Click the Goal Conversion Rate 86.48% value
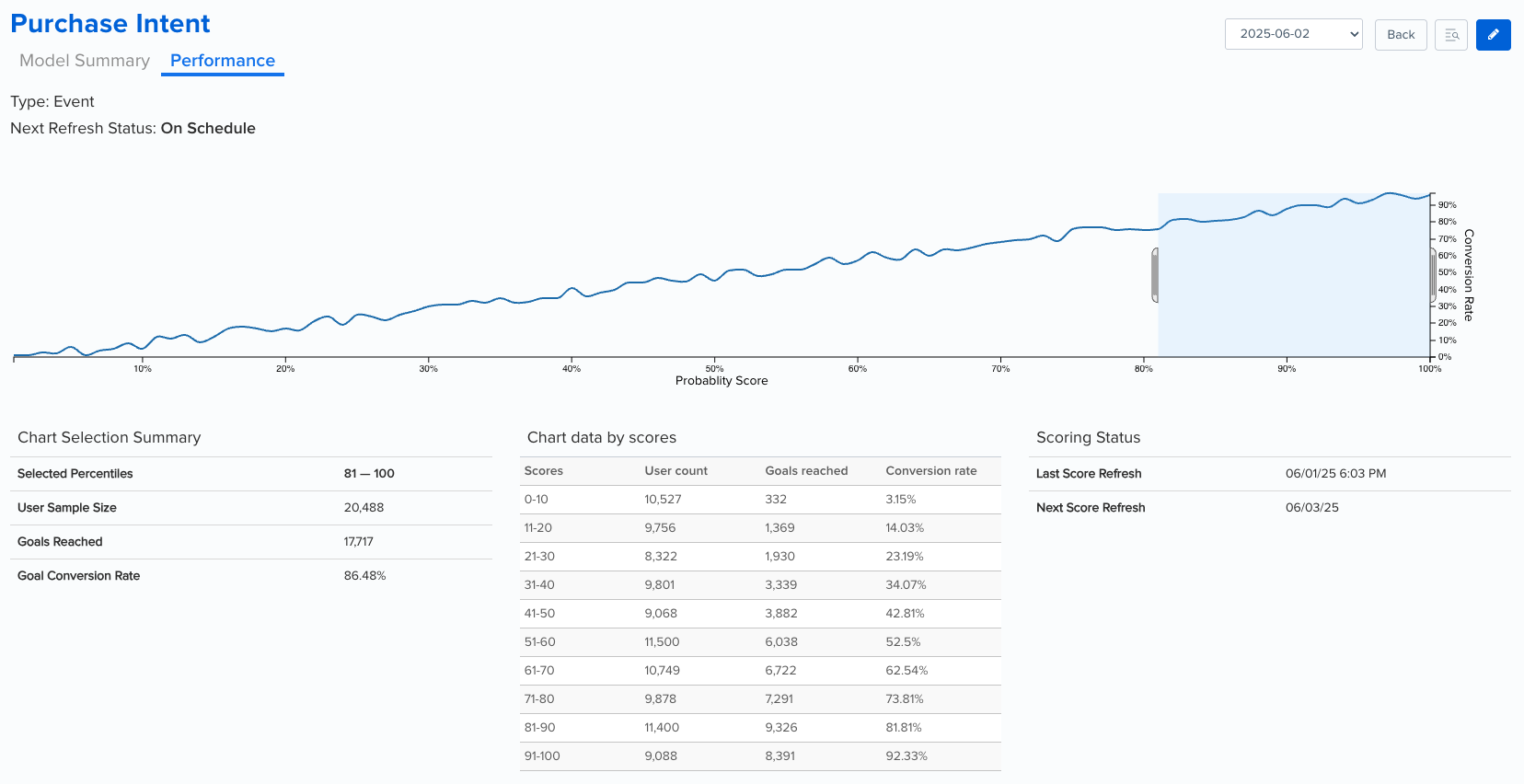1524x784 pixels. 365,576
